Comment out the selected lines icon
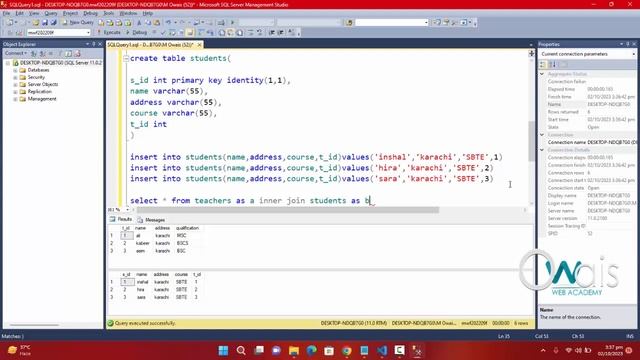Screen dimensions: 640x360 250,32
